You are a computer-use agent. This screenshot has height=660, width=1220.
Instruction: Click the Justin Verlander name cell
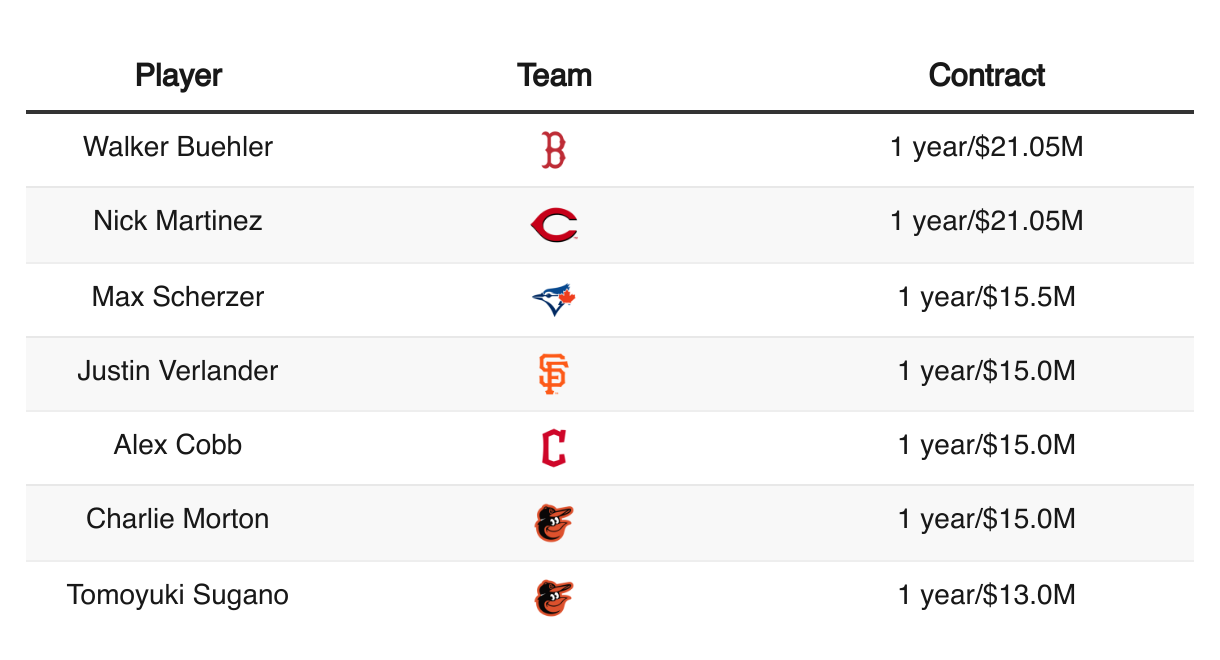point(178,371)
